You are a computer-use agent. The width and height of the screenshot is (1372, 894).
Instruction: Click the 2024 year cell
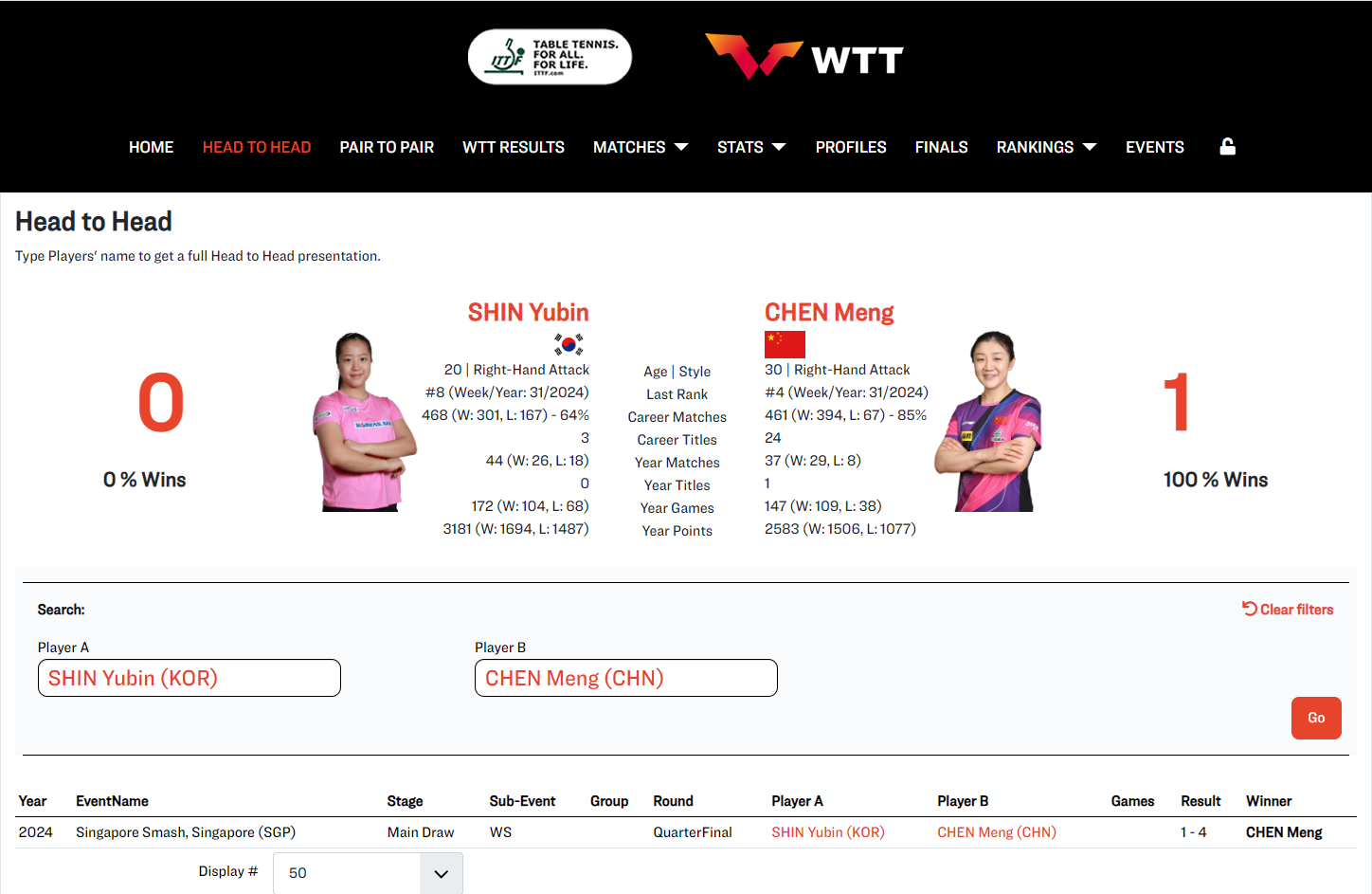click(x=36, y=832)
